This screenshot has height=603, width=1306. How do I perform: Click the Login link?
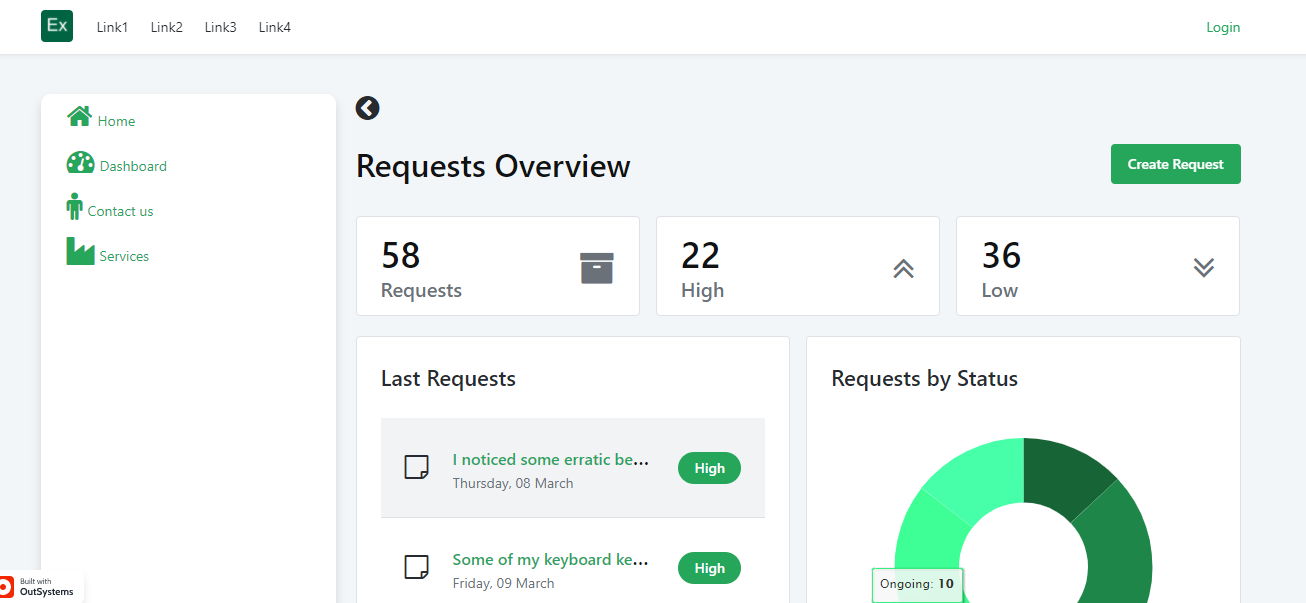click(1222, 27)
